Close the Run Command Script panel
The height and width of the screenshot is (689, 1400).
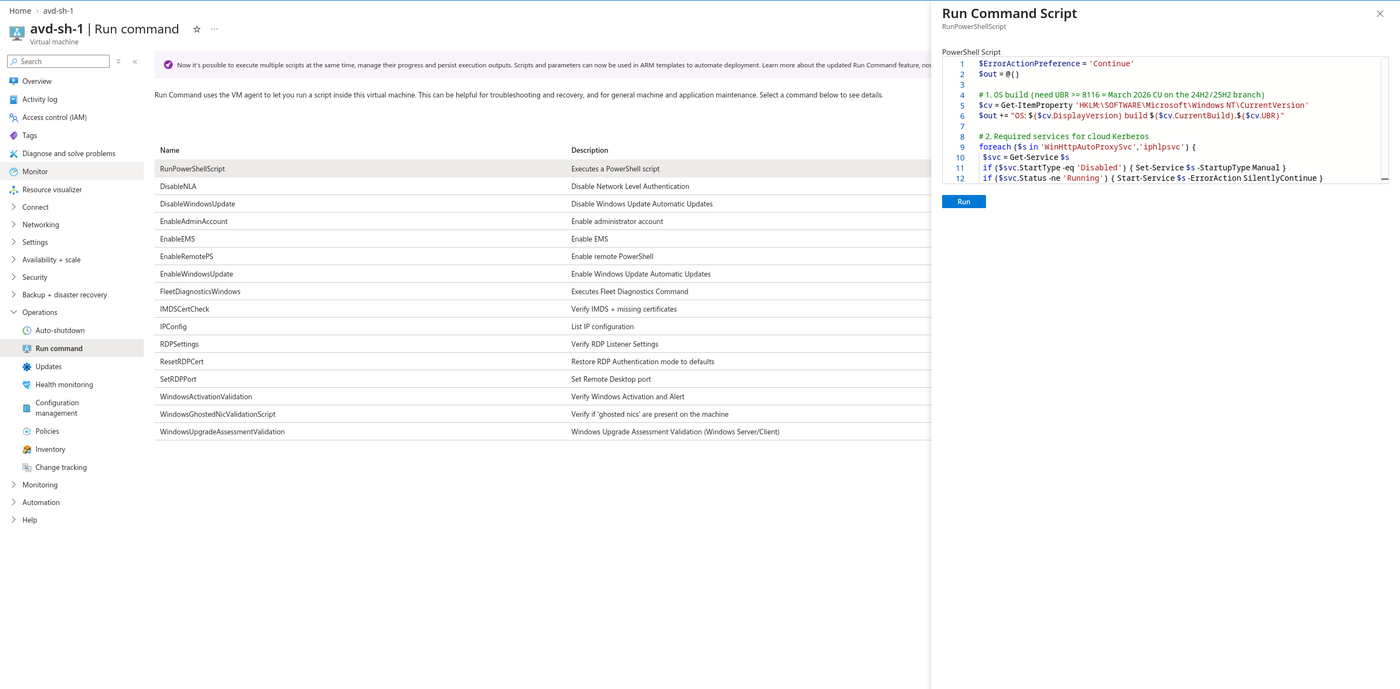coord(1380,14)
